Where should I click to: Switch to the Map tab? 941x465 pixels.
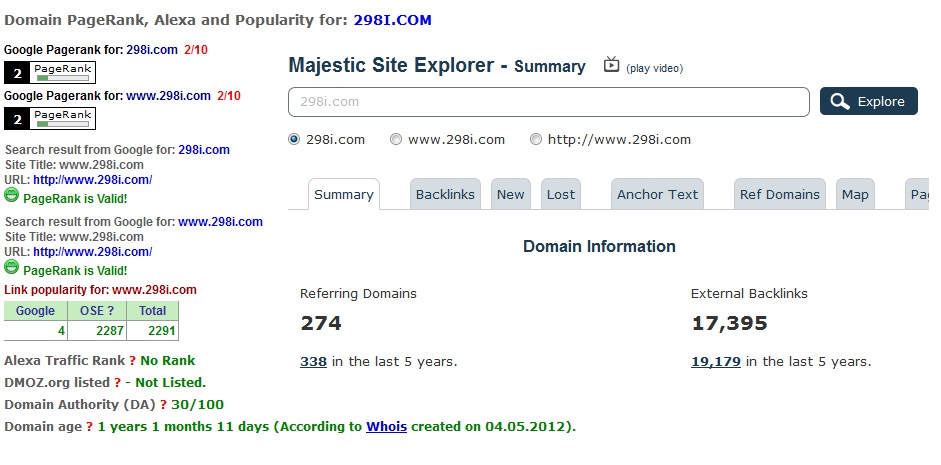pyautogui.click(x=855, y=194)
